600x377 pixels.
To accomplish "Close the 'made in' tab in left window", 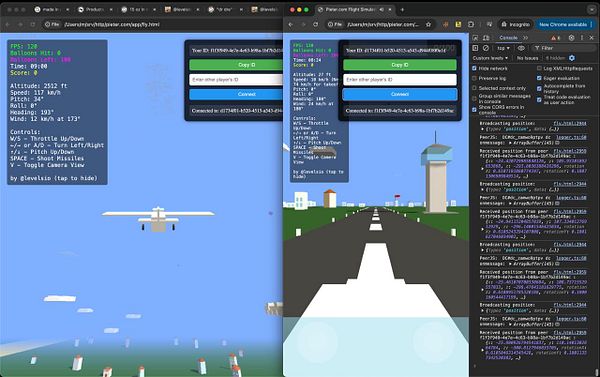I will pyautogui.click(x=67, y=10).
